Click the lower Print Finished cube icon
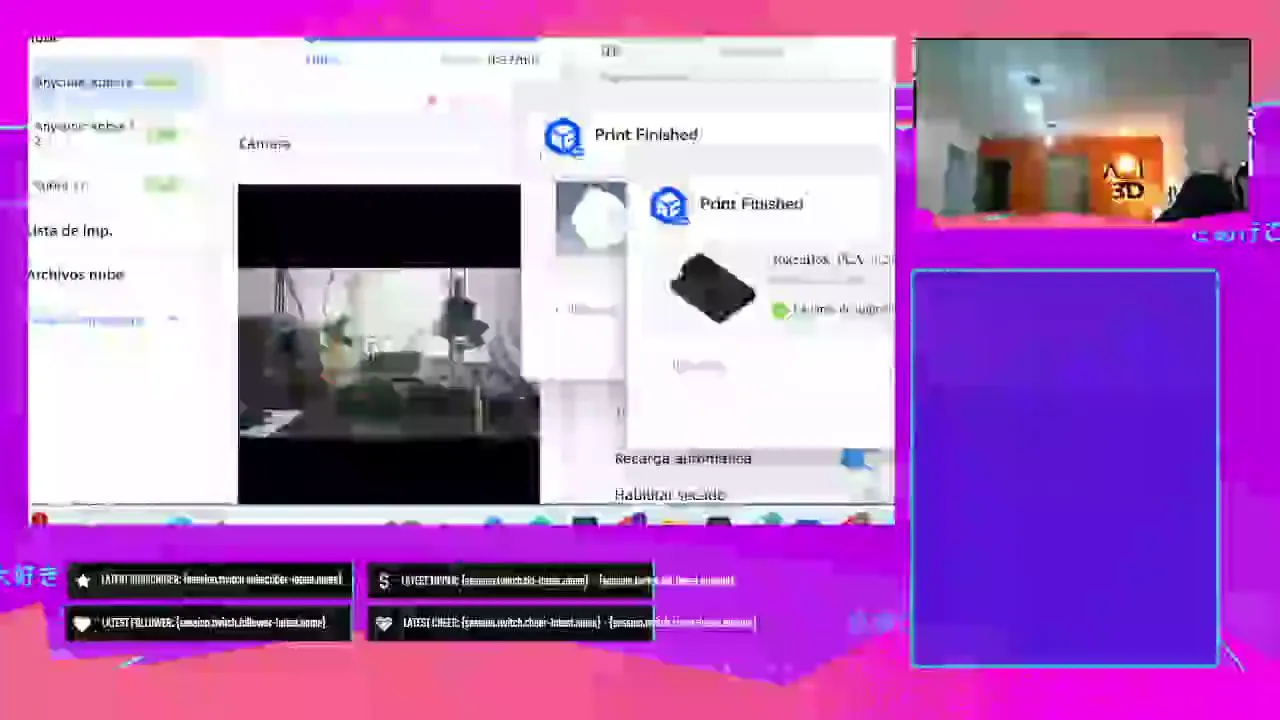This screenshot has height=720, width=1280. coord(669,206)
